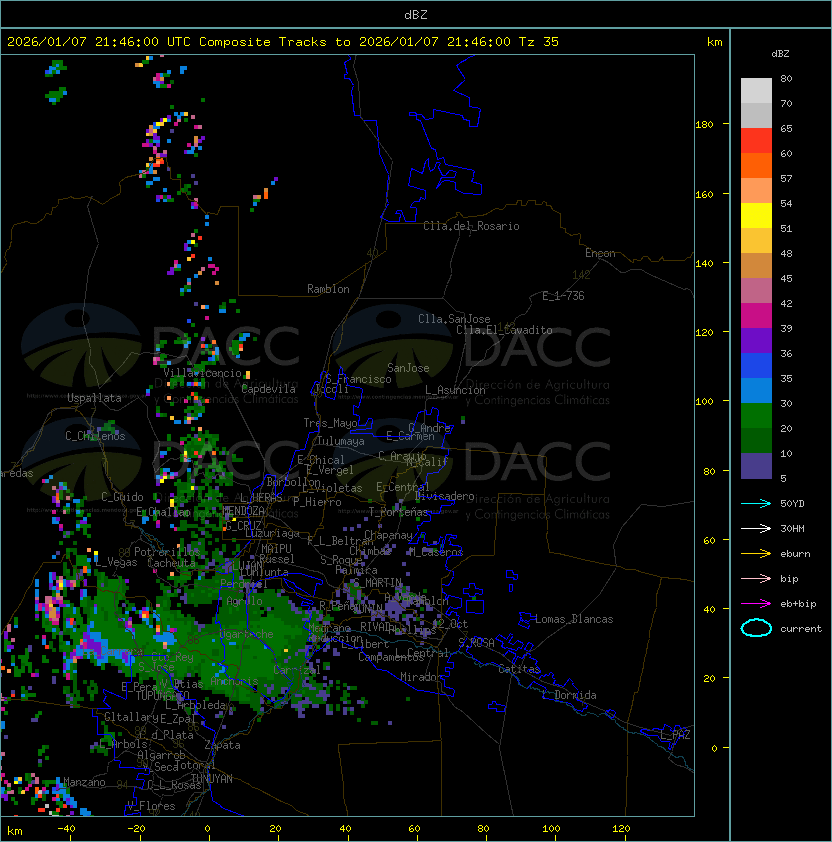Select the 'Uspallata' map label
The width and height of the screenshot is (832, 842).
pos(94,398)
